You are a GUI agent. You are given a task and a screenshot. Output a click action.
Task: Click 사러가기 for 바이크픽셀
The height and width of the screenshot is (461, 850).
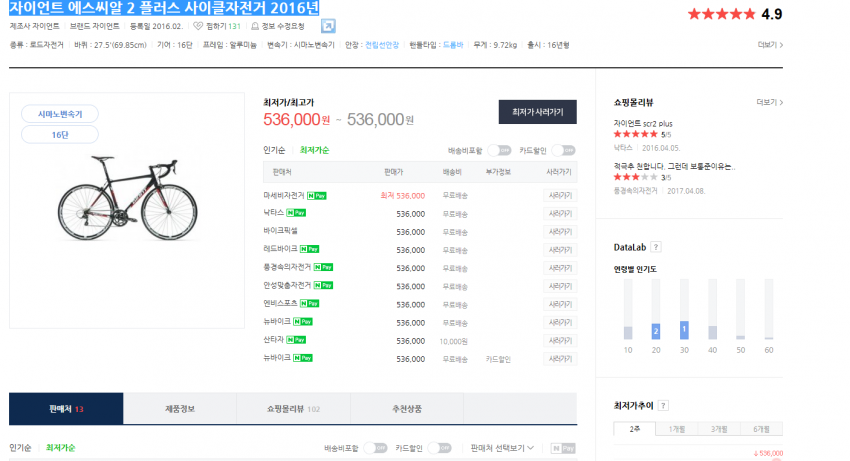pyautogui.click(x=560, y=232)
